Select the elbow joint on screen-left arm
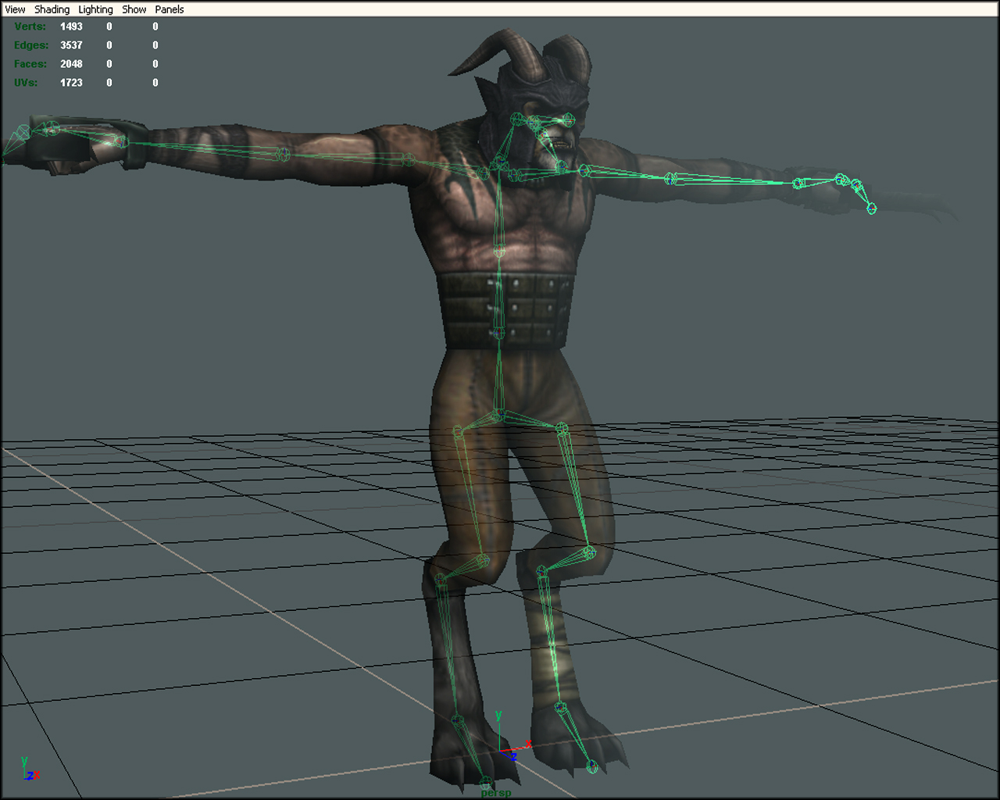 (x=282, y=153)
